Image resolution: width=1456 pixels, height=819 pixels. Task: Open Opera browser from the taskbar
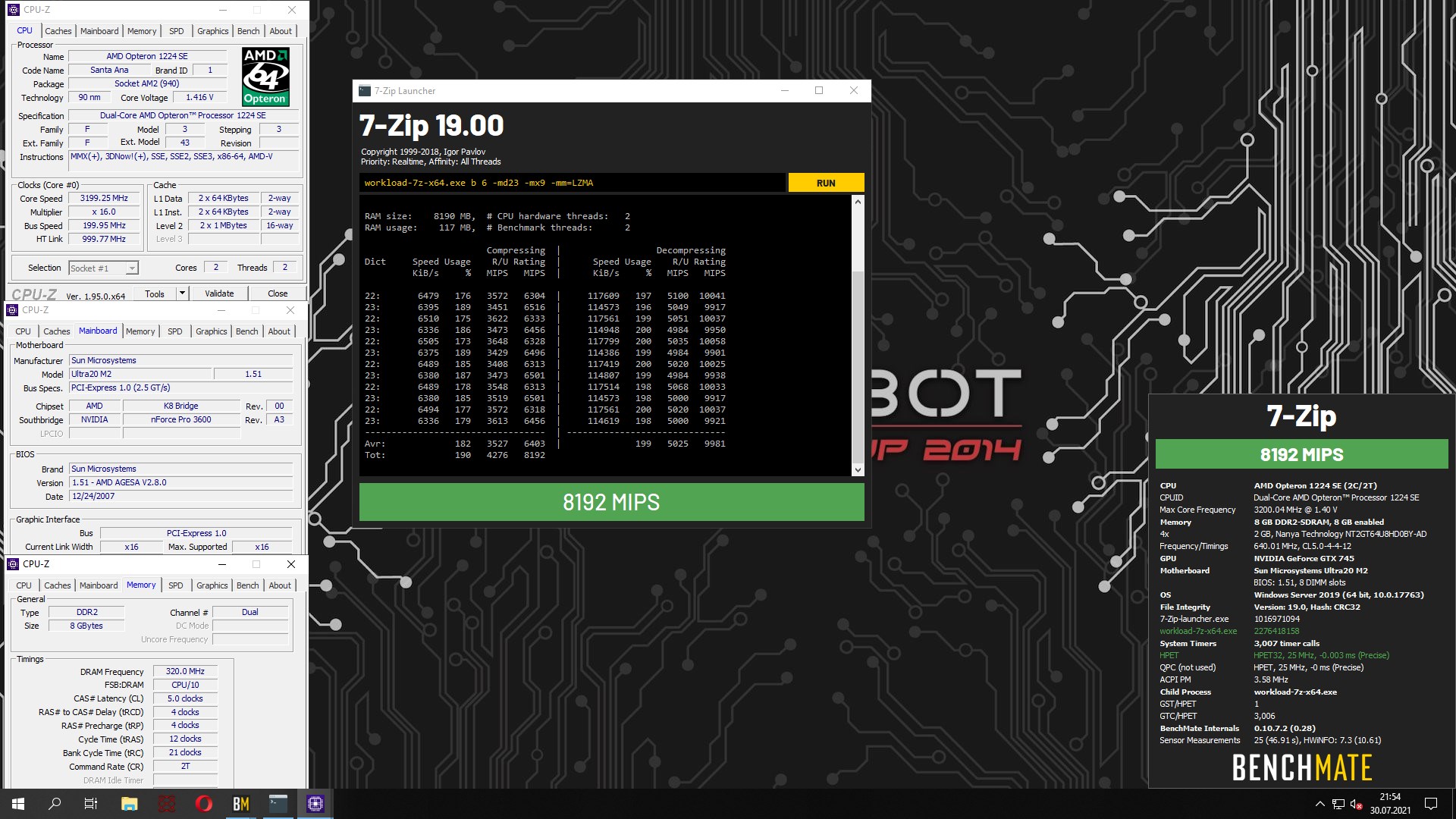(204, 804)
